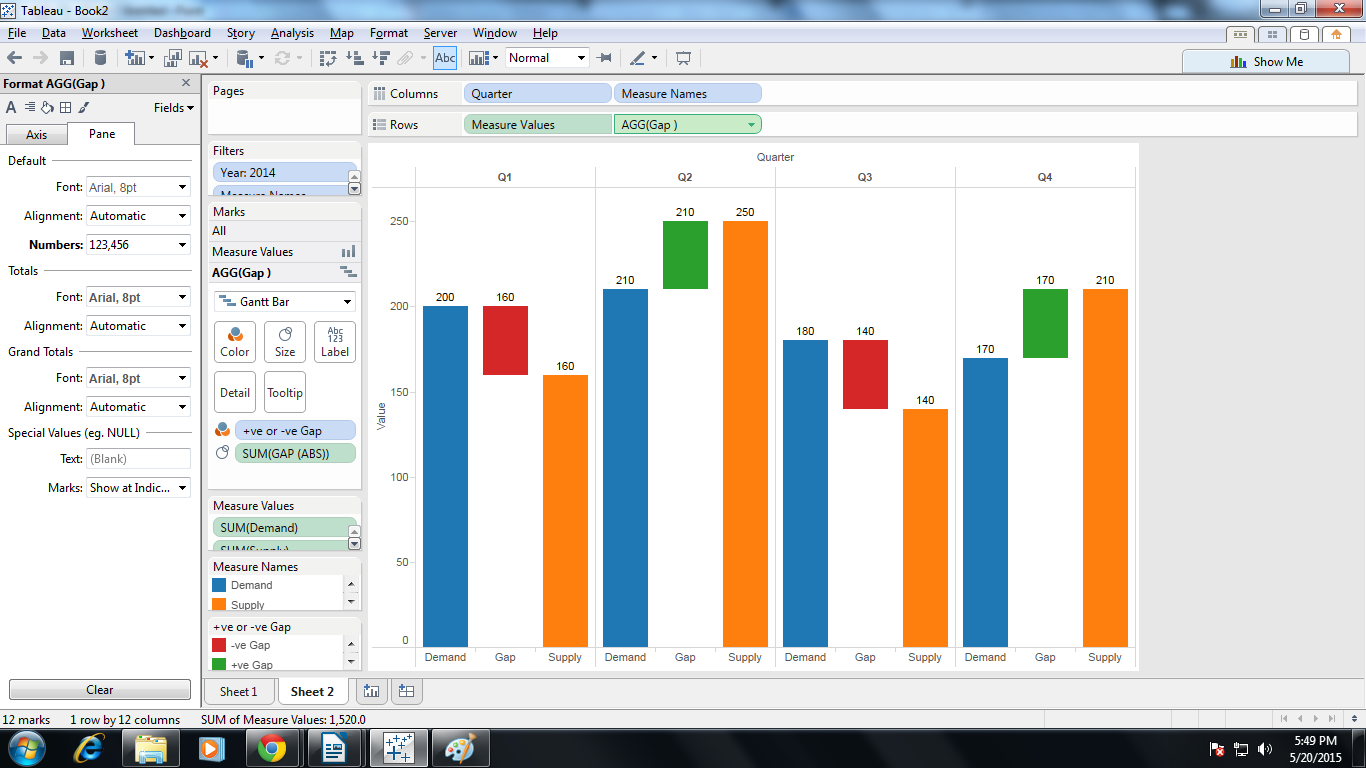Open the Show Me panel

1264,62
